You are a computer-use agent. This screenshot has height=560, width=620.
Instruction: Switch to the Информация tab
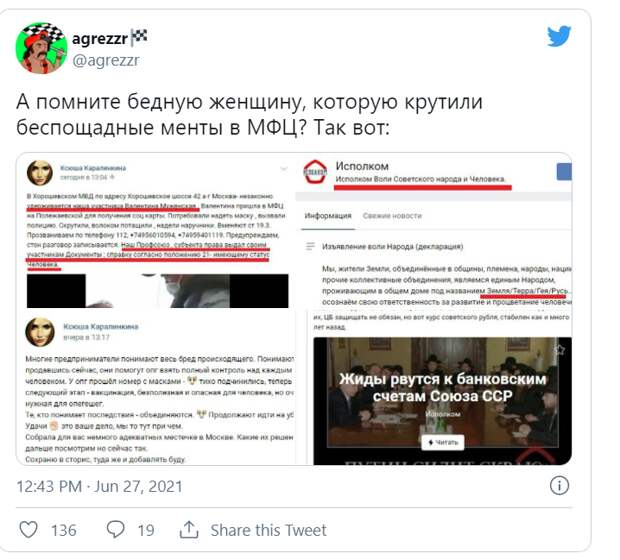[328, 216]
